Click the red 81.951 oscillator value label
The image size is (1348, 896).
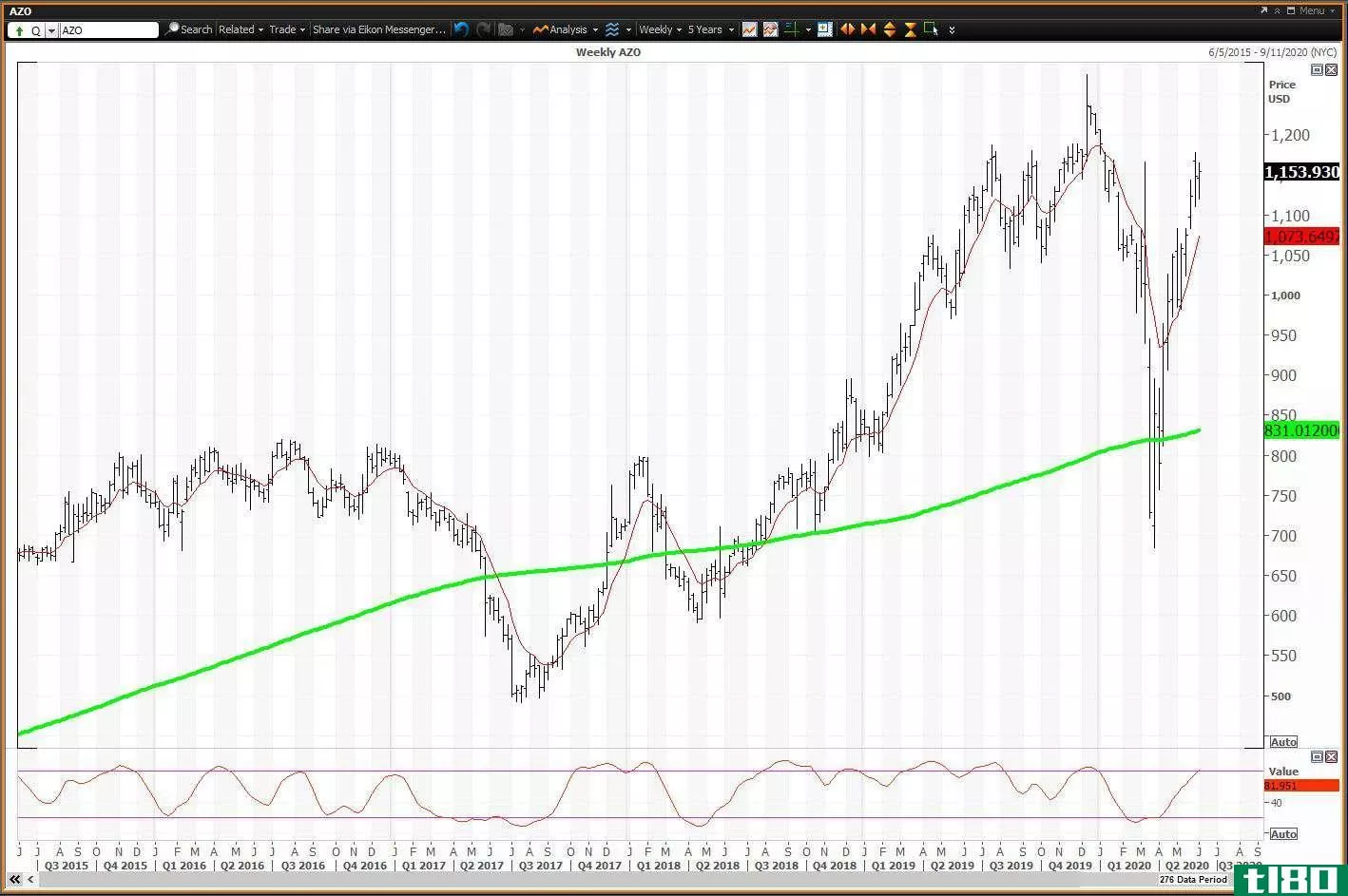1301,786
